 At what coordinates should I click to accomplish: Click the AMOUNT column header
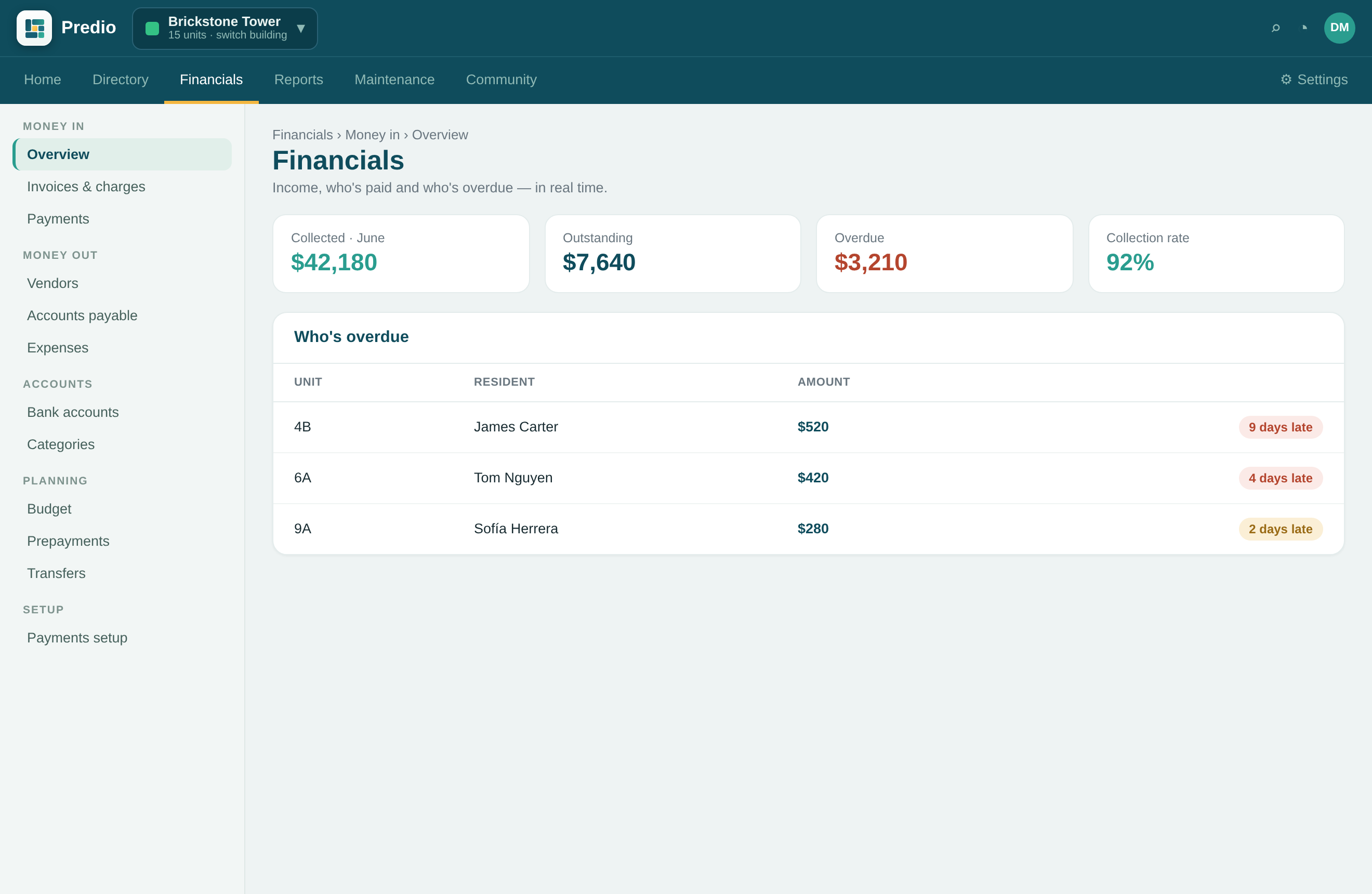pyautogui.click(x=824, y=382)
